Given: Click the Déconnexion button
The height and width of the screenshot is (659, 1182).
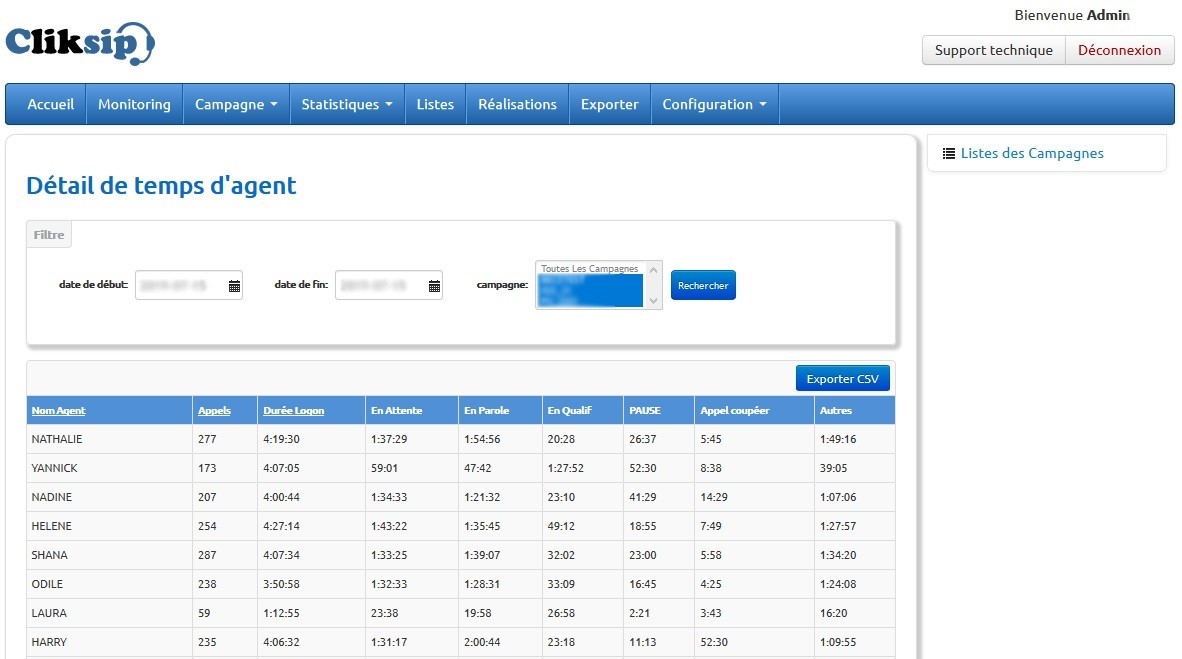Looking at the screenshot, I should pyautogui.click(x=1119, y=50).
